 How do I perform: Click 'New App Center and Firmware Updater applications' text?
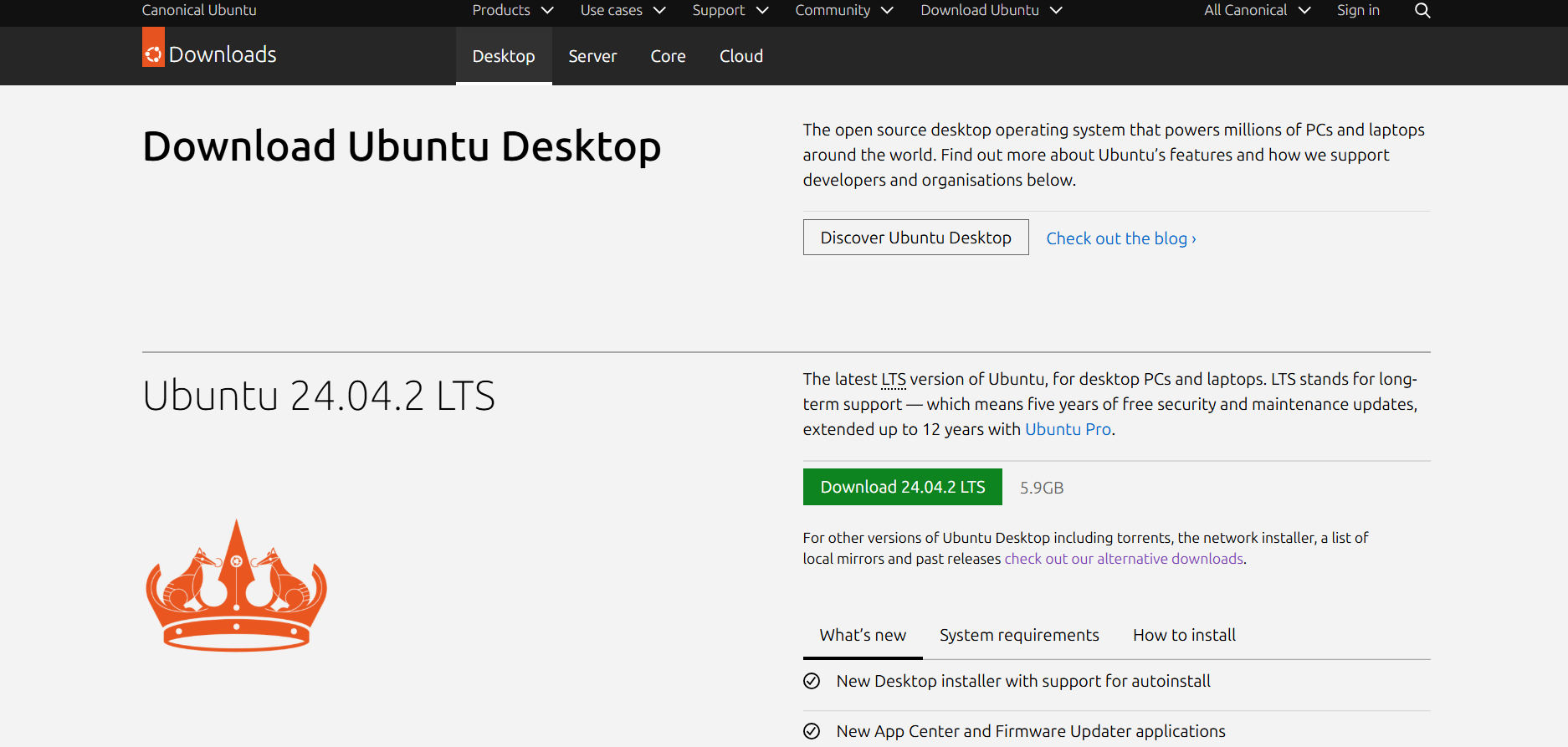pos(1031,731)
